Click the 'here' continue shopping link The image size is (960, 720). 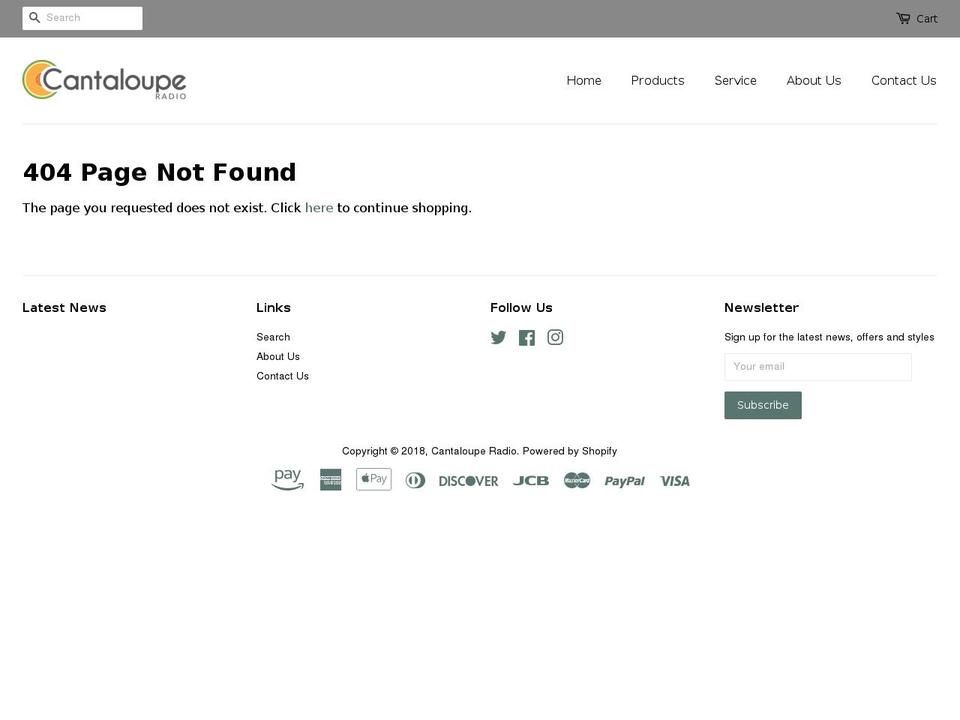coord(319,208)
